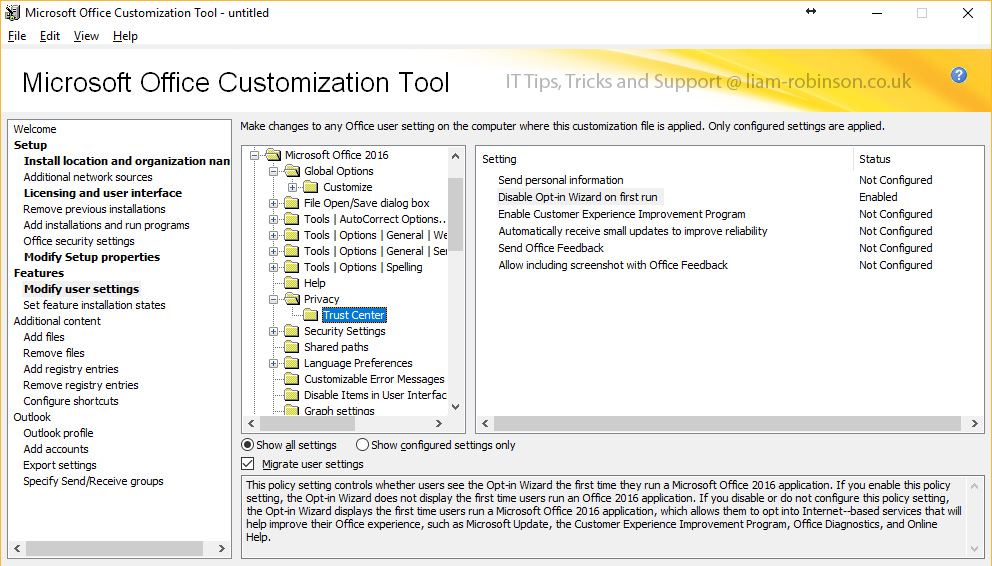Open Remove previous installations page

tap(94, 209)
